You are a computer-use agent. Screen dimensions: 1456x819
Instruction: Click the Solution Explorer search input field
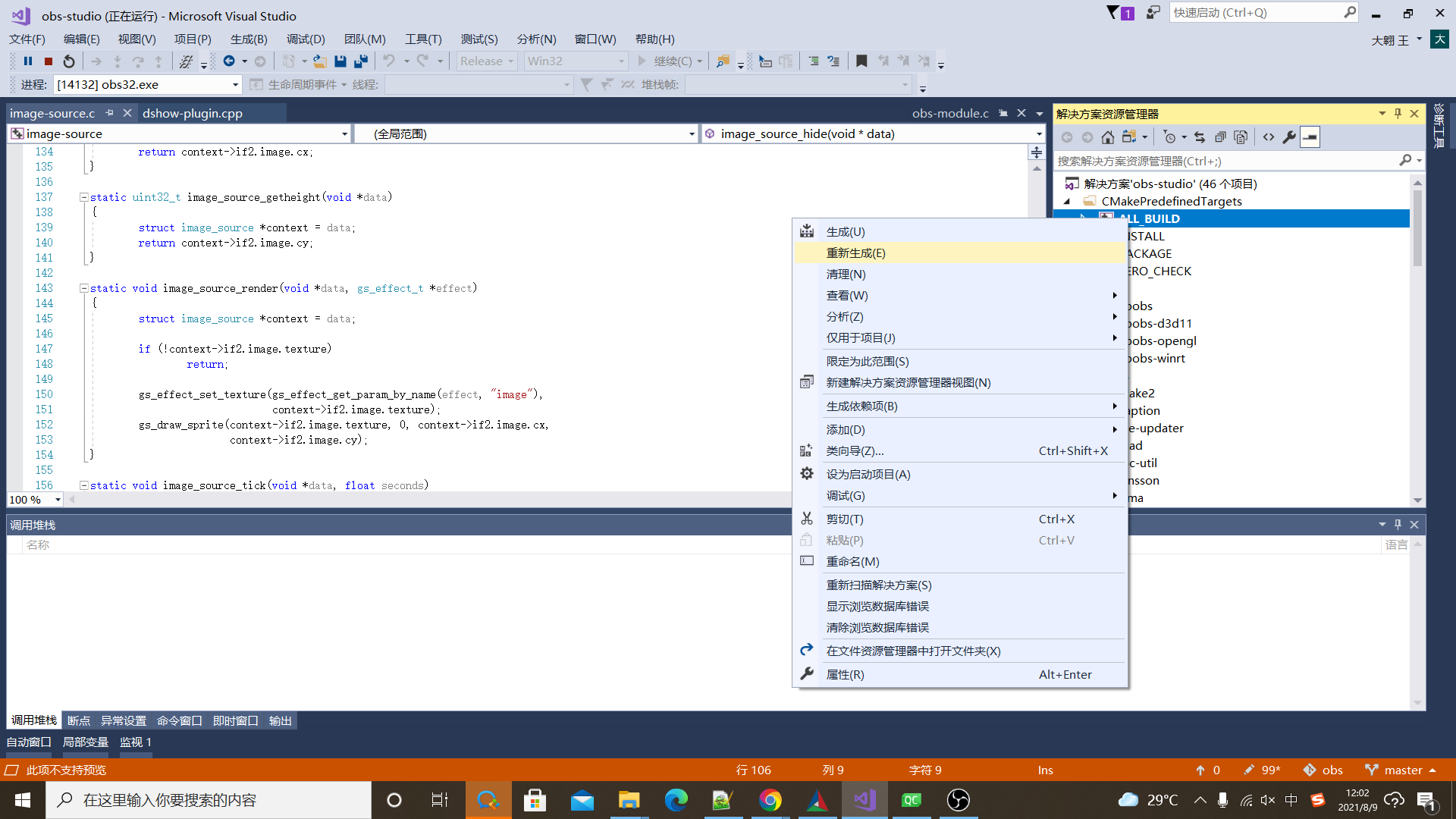click(1227, 161)
